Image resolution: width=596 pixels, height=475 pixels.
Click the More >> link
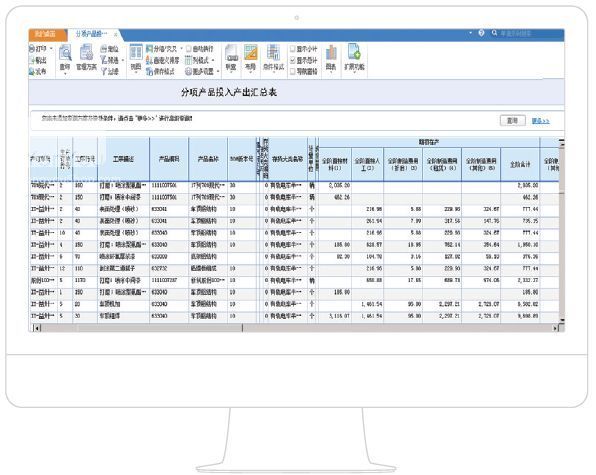tap(541, 121)
